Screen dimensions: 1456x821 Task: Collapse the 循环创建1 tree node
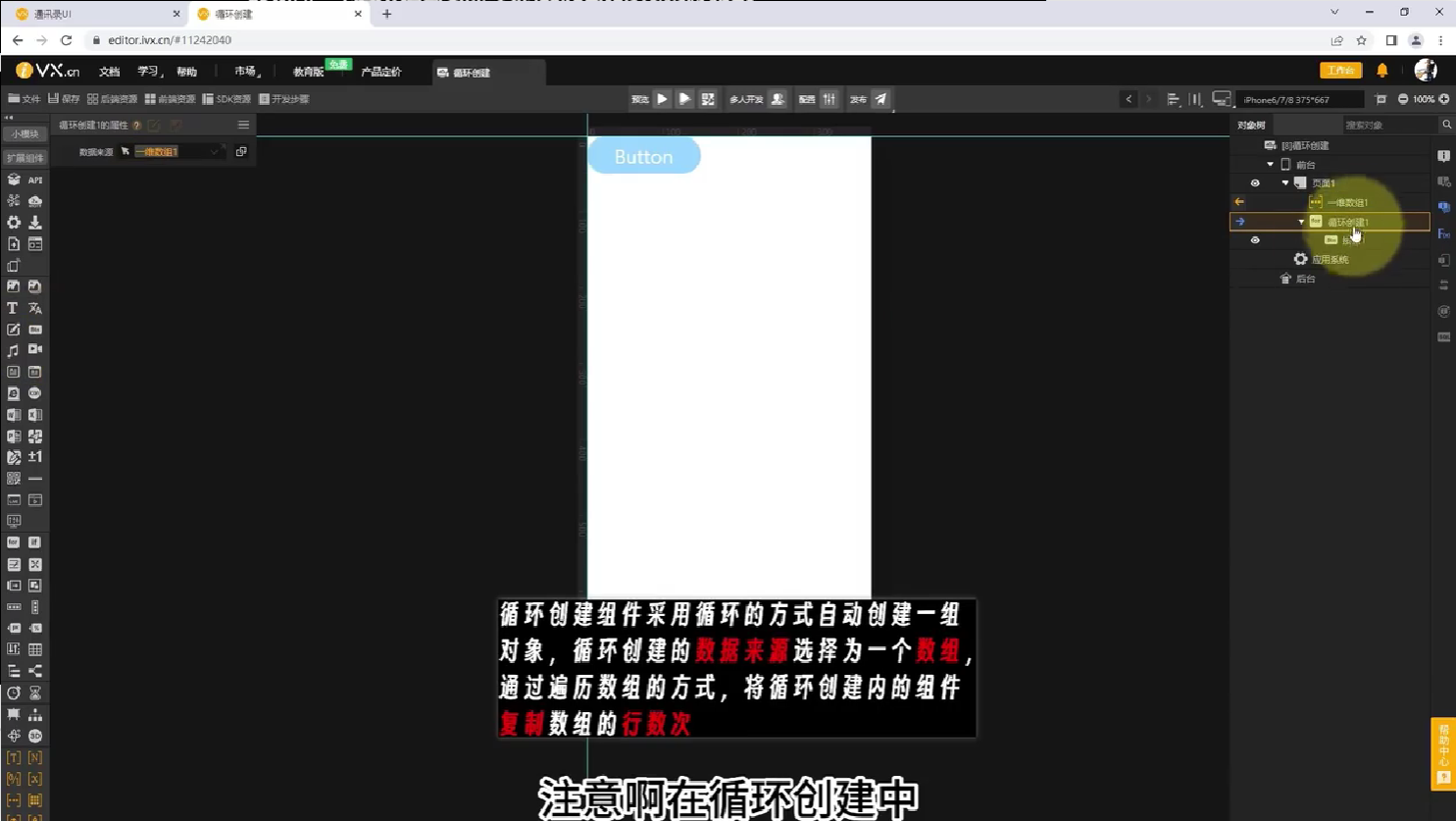[1301, 222]
